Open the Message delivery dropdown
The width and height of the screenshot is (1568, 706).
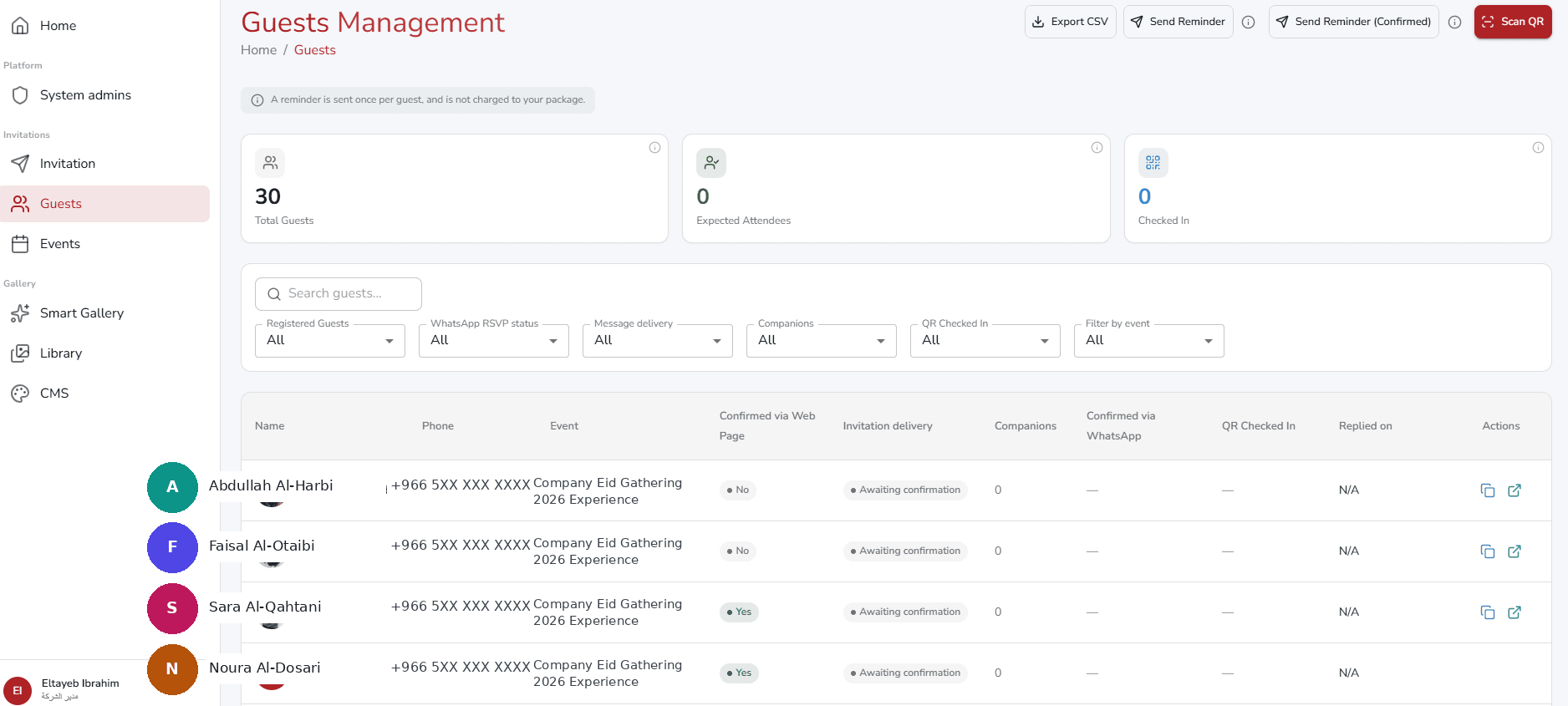point(658,340)
